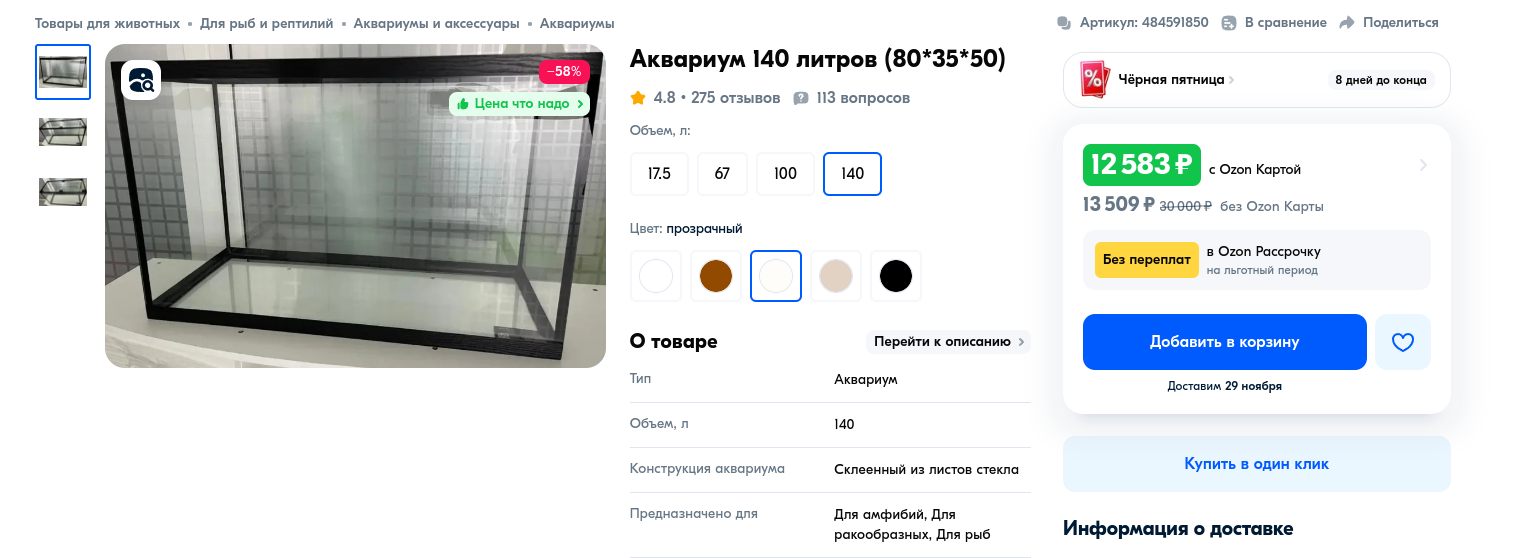Go to Товары для животных breadcrumb

[108, 22]
